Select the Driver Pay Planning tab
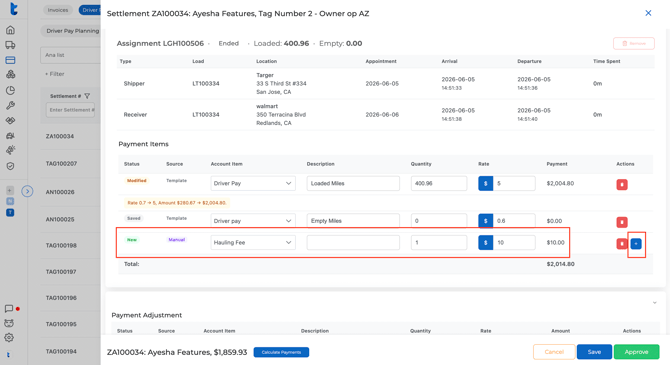670x365 pixels. click(x=71, y=31)
